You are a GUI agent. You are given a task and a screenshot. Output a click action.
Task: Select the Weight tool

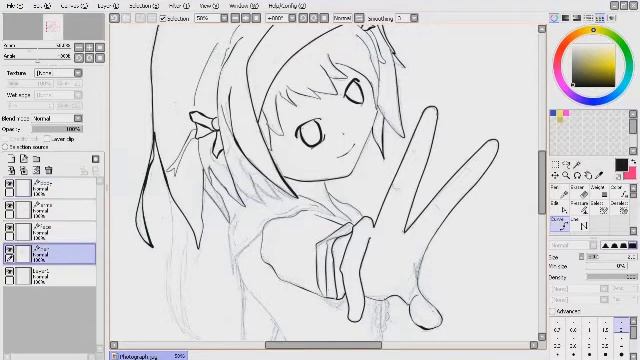point(599,192)
